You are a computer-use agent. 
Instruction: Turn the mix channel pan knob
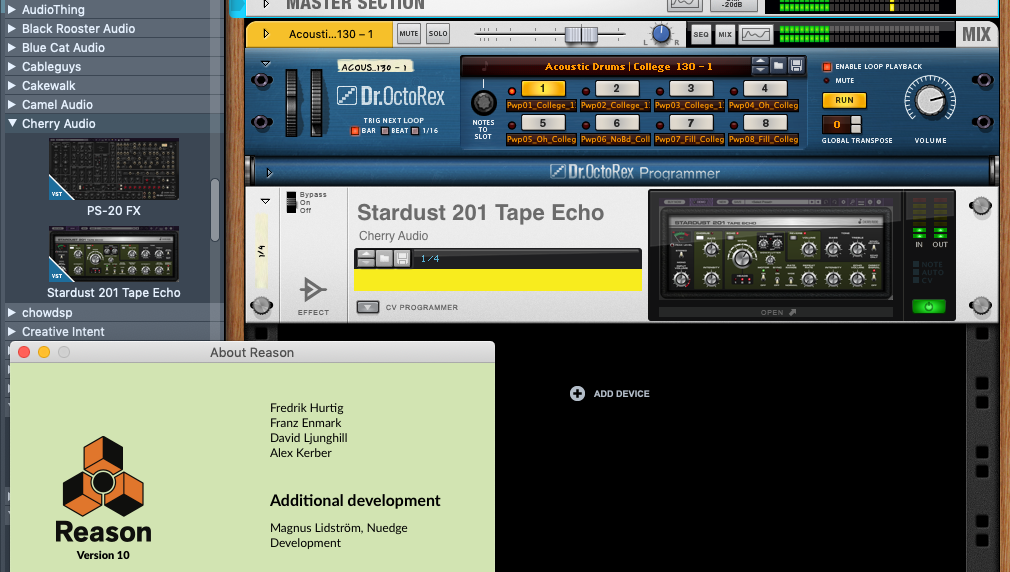click(x=661, y=34)
